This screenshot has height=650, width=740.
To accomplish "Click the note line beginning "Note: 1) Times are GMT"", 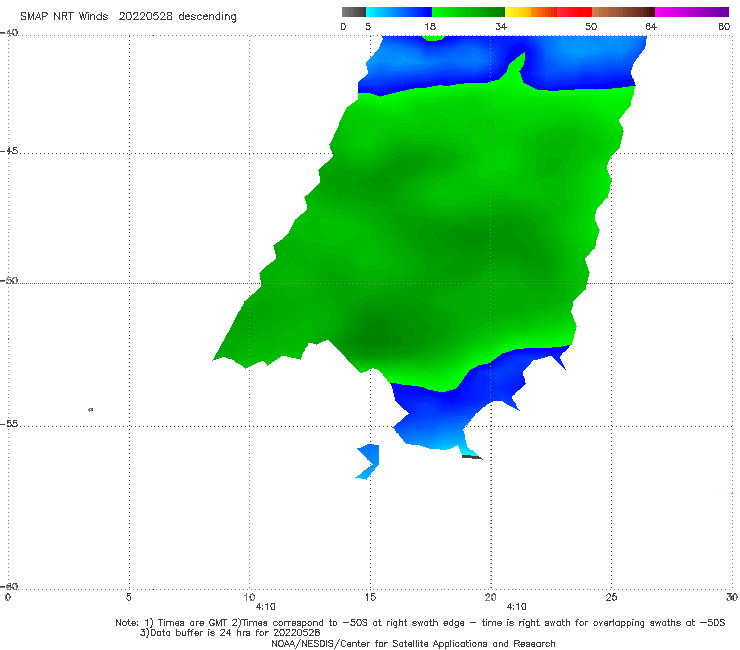I will coord(420,623).
